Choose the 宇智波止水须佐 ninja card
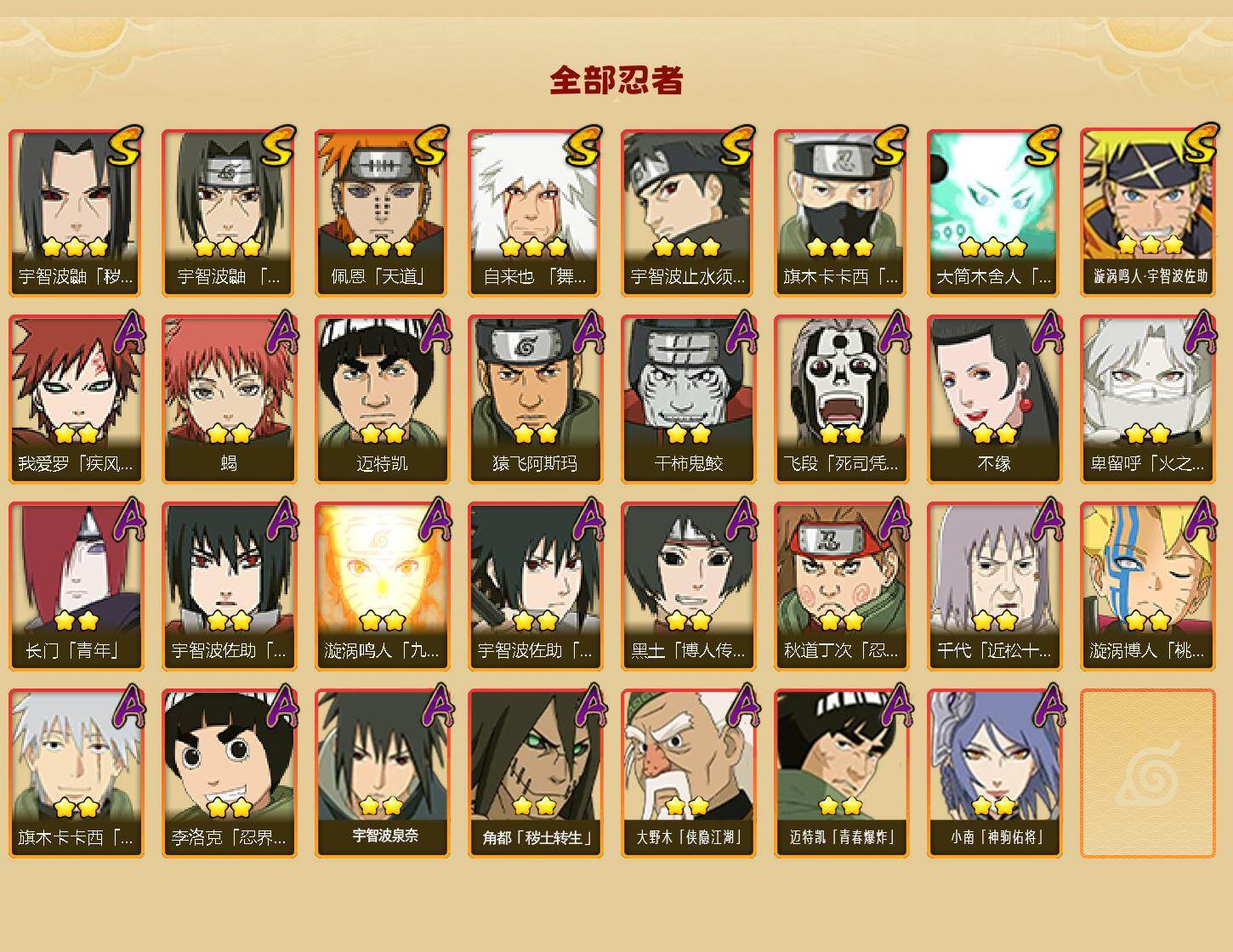 (688, 212)
